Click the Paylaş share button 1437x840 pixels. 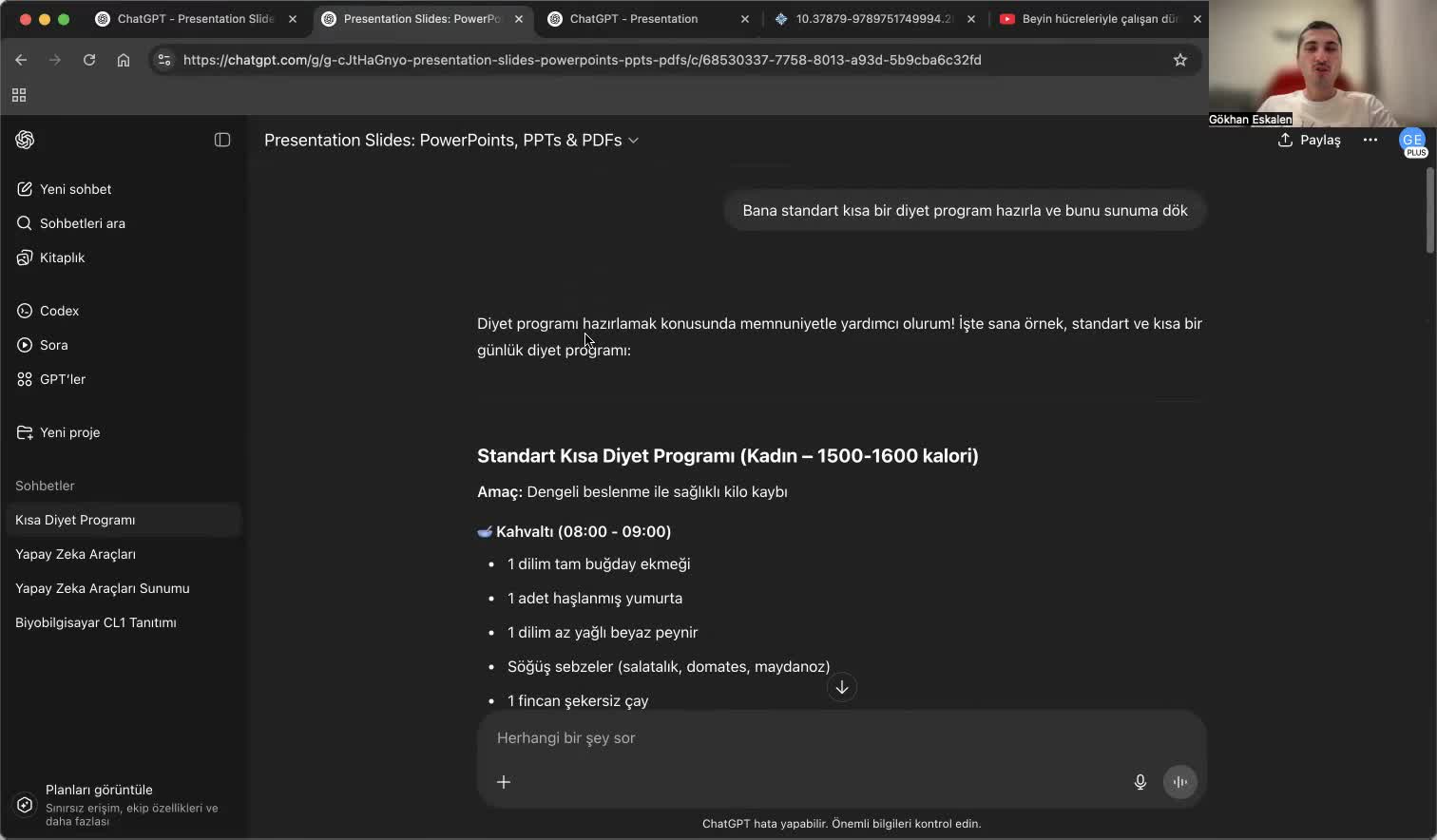pyautogui.click(x=1310, y=140)
